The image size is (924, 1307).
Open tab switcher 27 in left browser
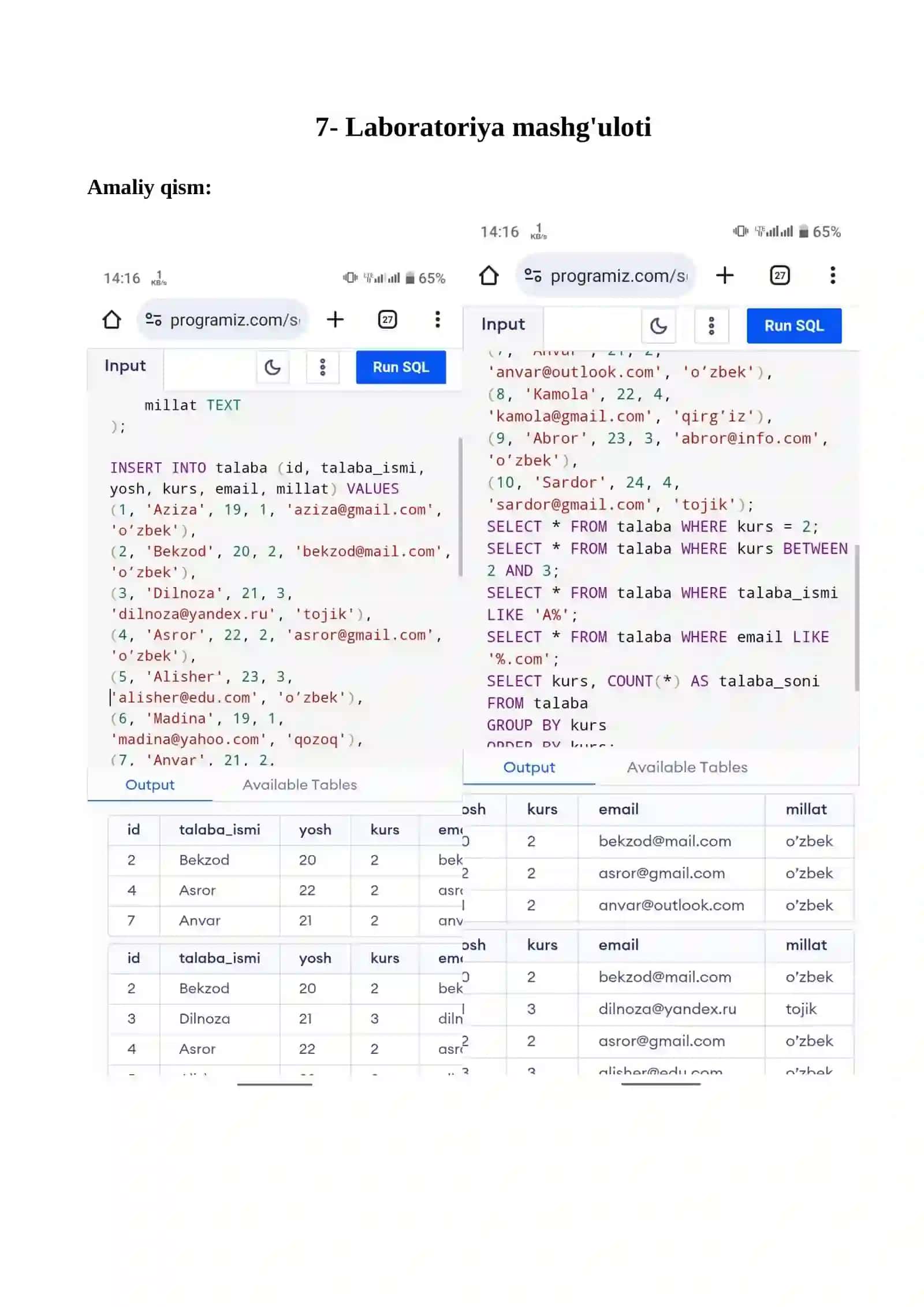click(x=387, y=320)
